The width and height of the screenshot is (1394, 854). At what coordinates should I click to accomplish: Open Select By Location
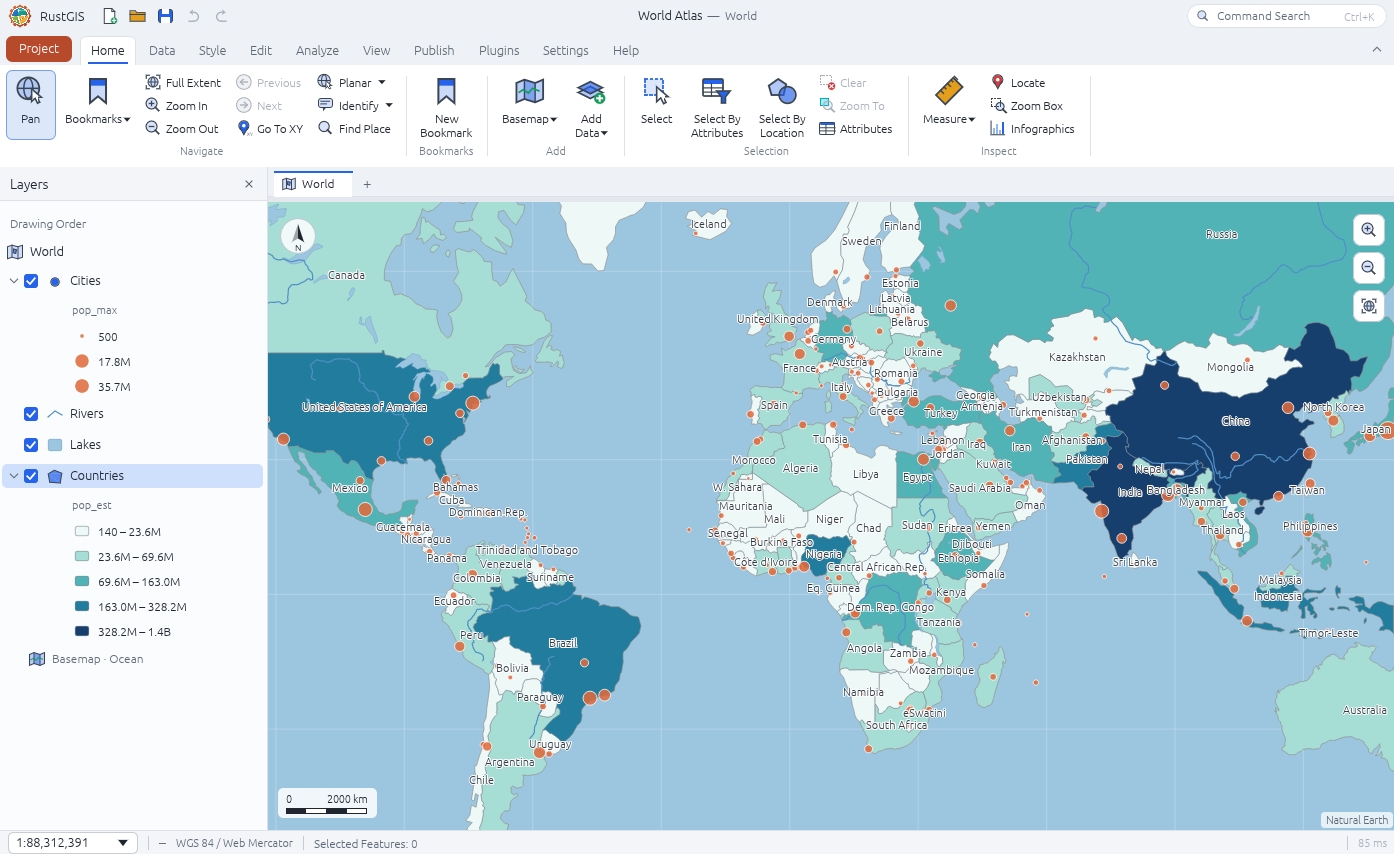[x=782, y=108]
